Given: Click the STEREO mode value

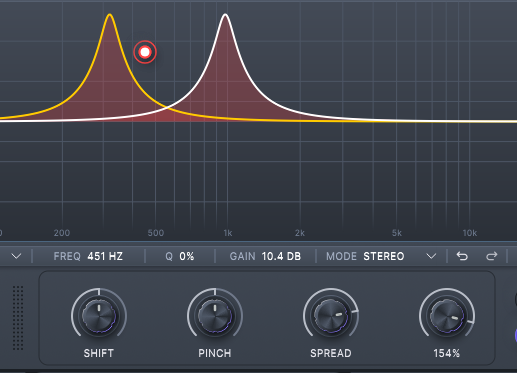Looking at the screenshot, I should [x=384, y=256].
